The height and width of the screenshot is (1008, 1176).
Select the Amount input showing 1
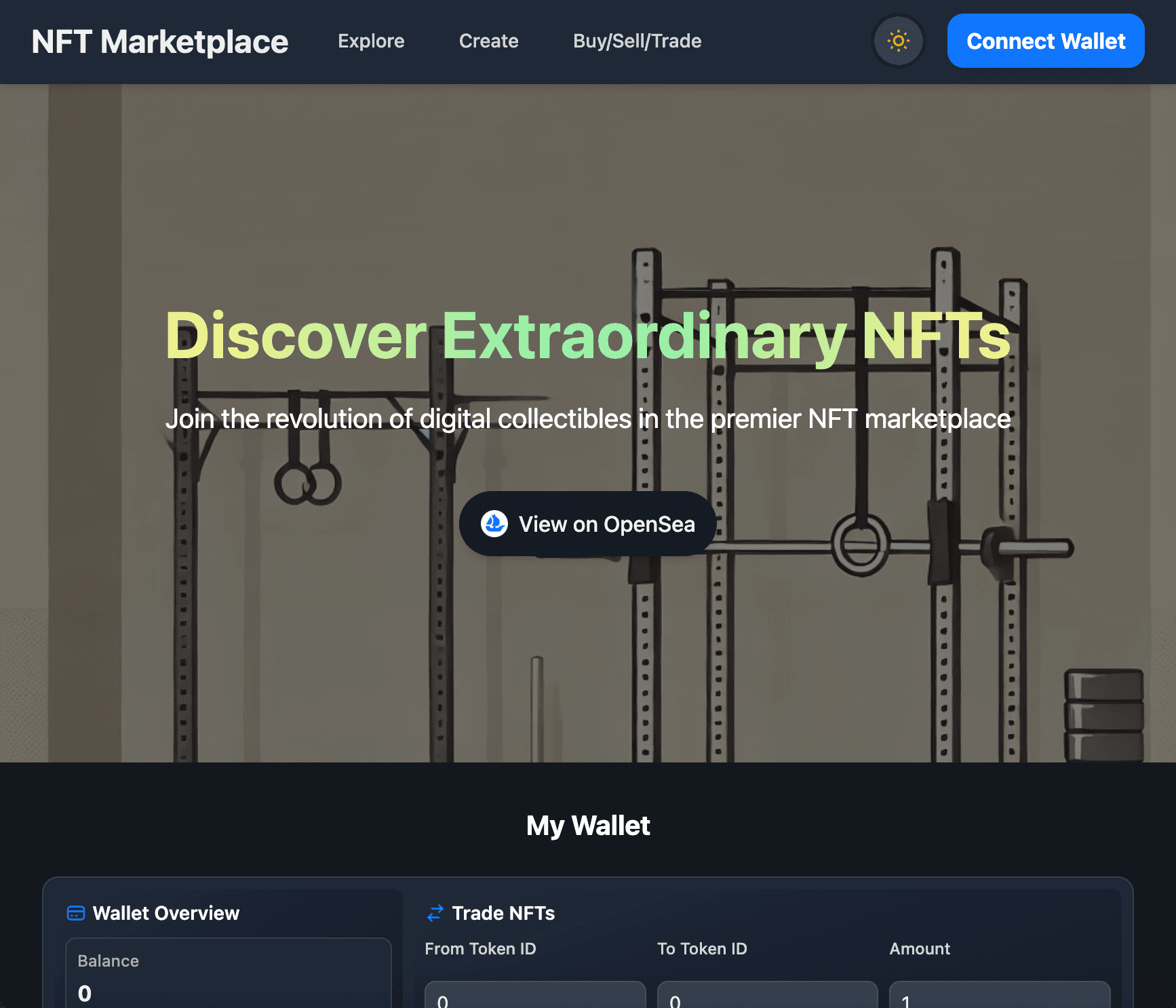pos(999,997)
